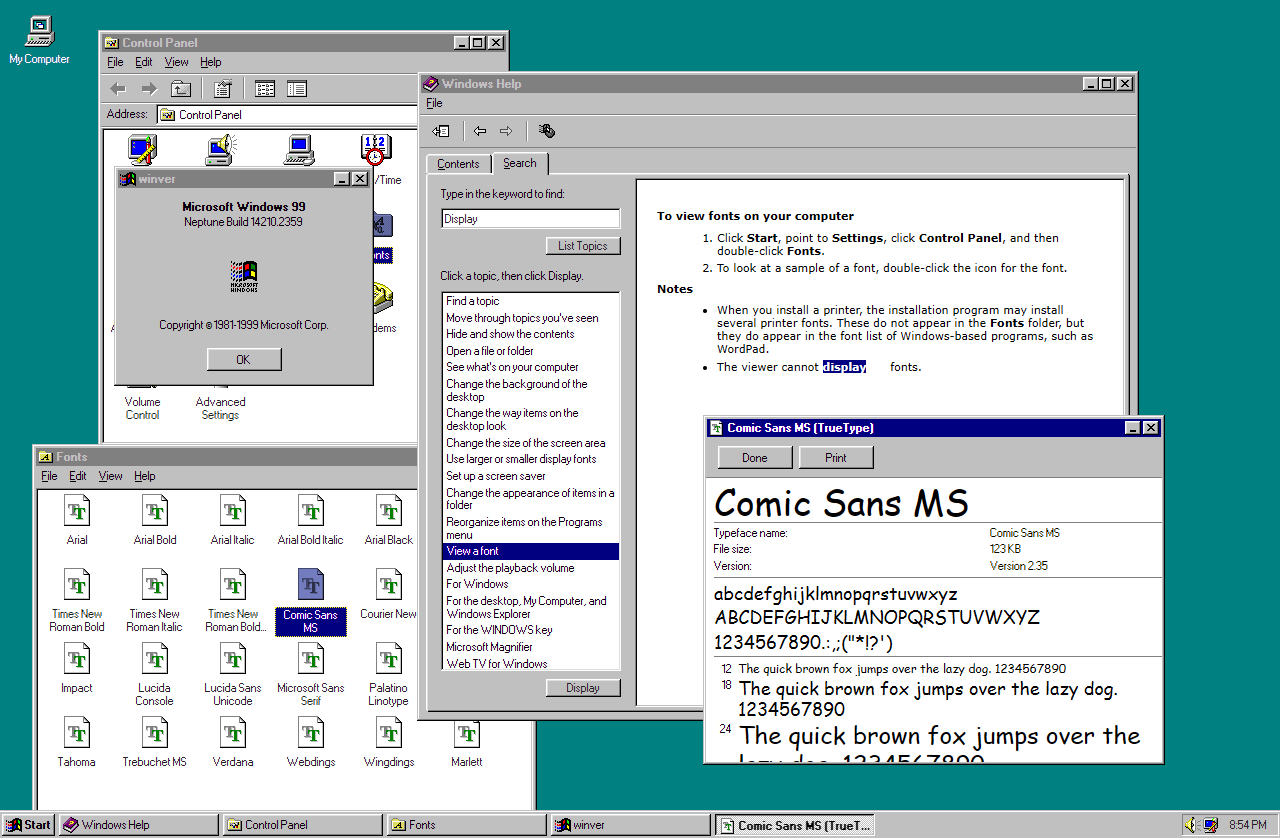
Task: Select 'Set up a screen saver' topic
Action: [496, 476]
